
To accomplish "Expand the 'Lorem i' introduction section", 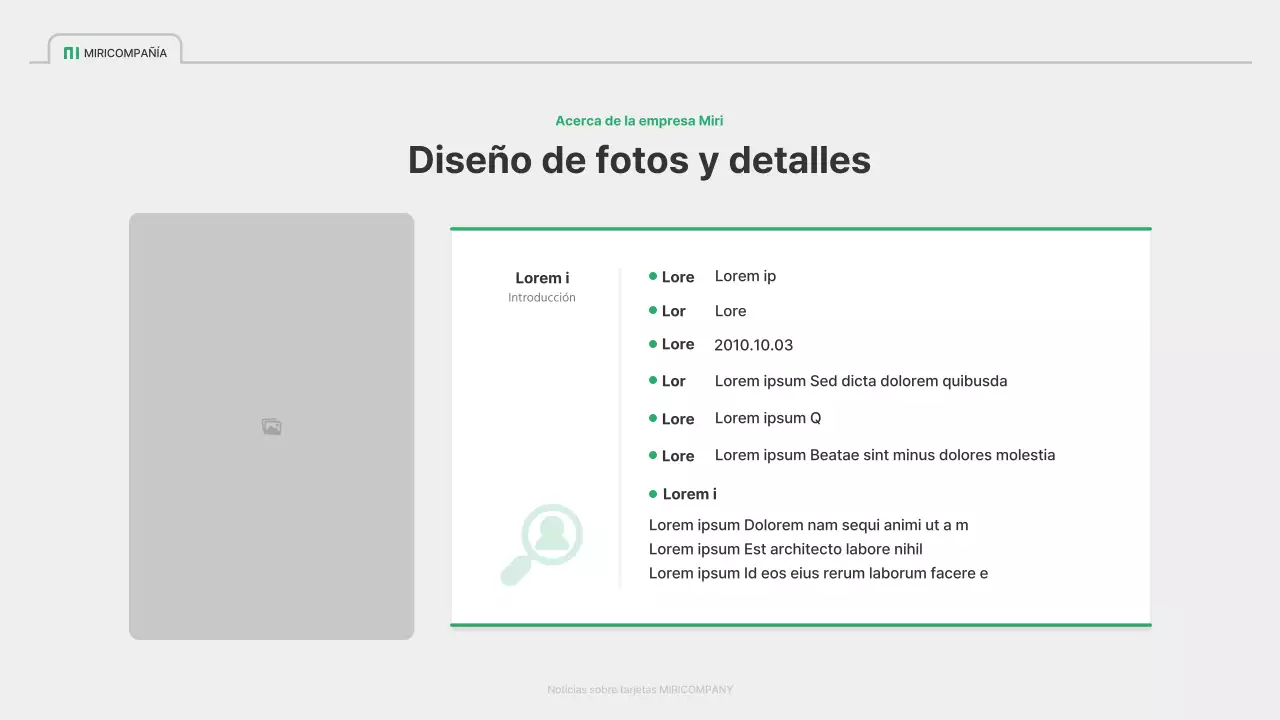I will 542,287.
